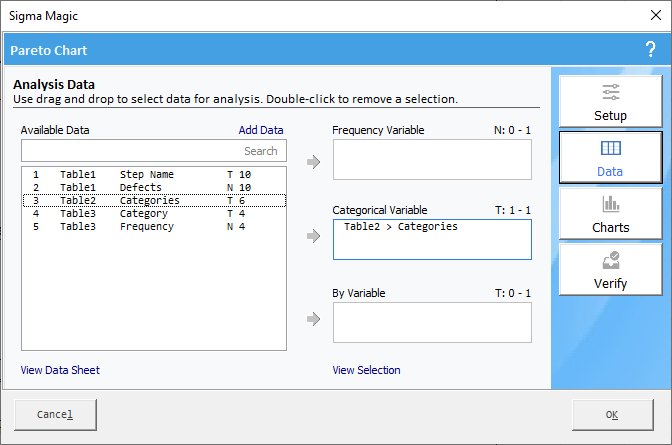Confirm with the OK button
Image resolution: width=672 pixels, height=445 pixels.
(613, 415)
